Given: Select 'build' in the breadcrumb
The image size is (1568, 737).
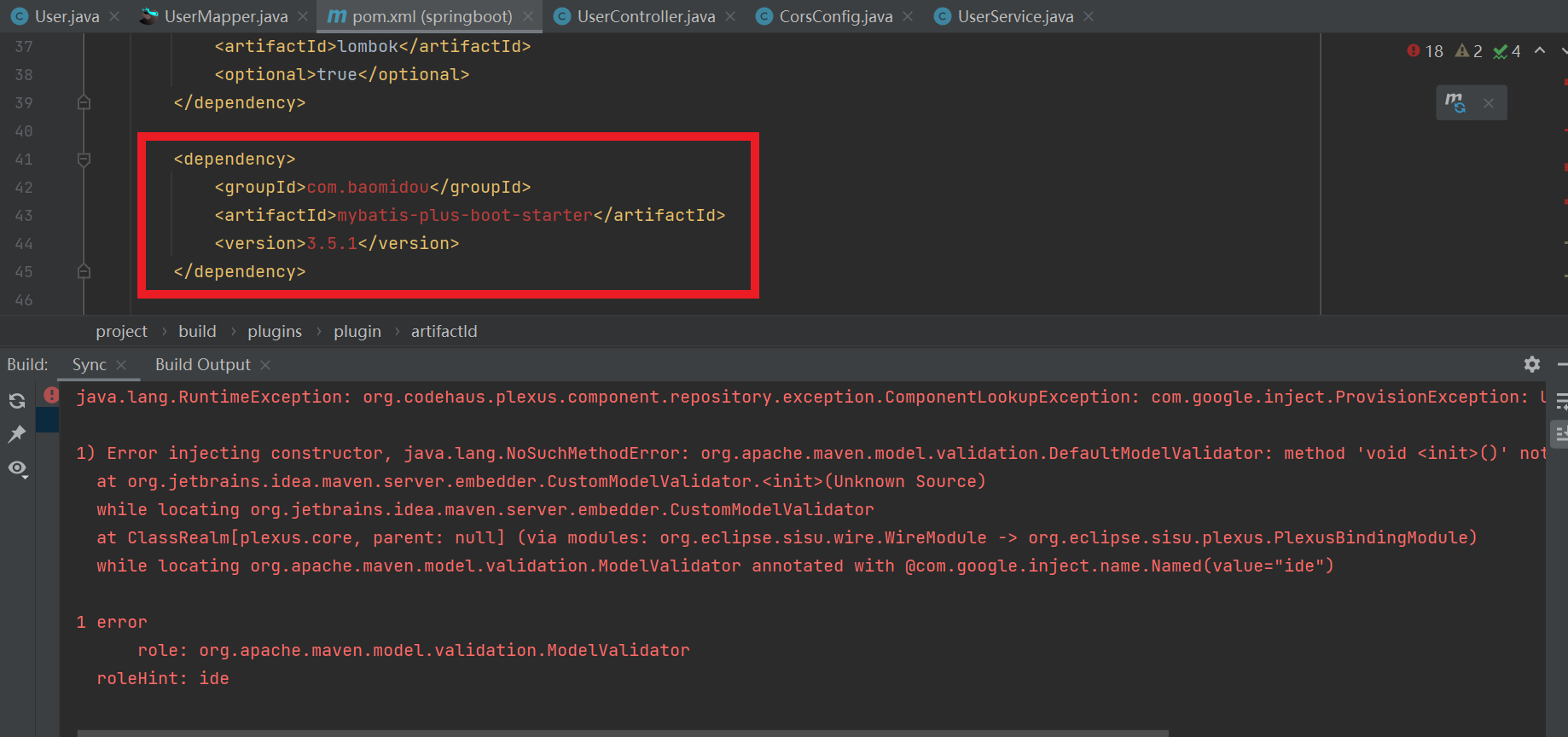Looking at the screenshot, I should pyautogui.click(x=197, y=331).
